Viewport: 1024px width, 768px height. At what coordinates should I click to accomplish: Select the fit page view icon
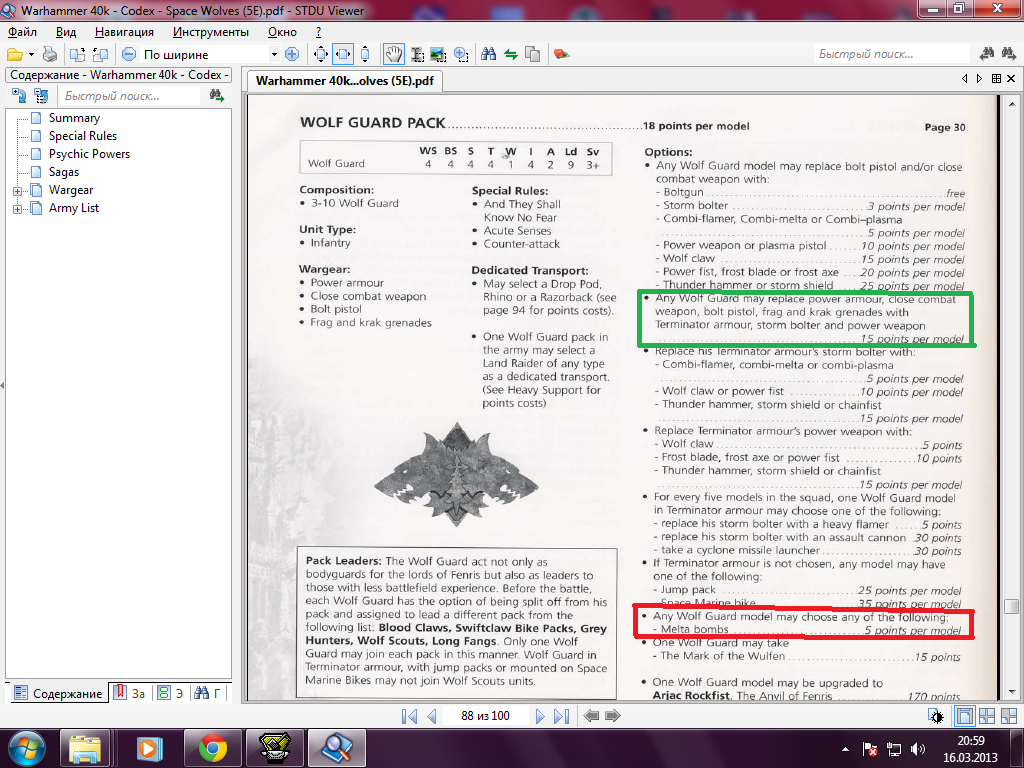point(321,54)
